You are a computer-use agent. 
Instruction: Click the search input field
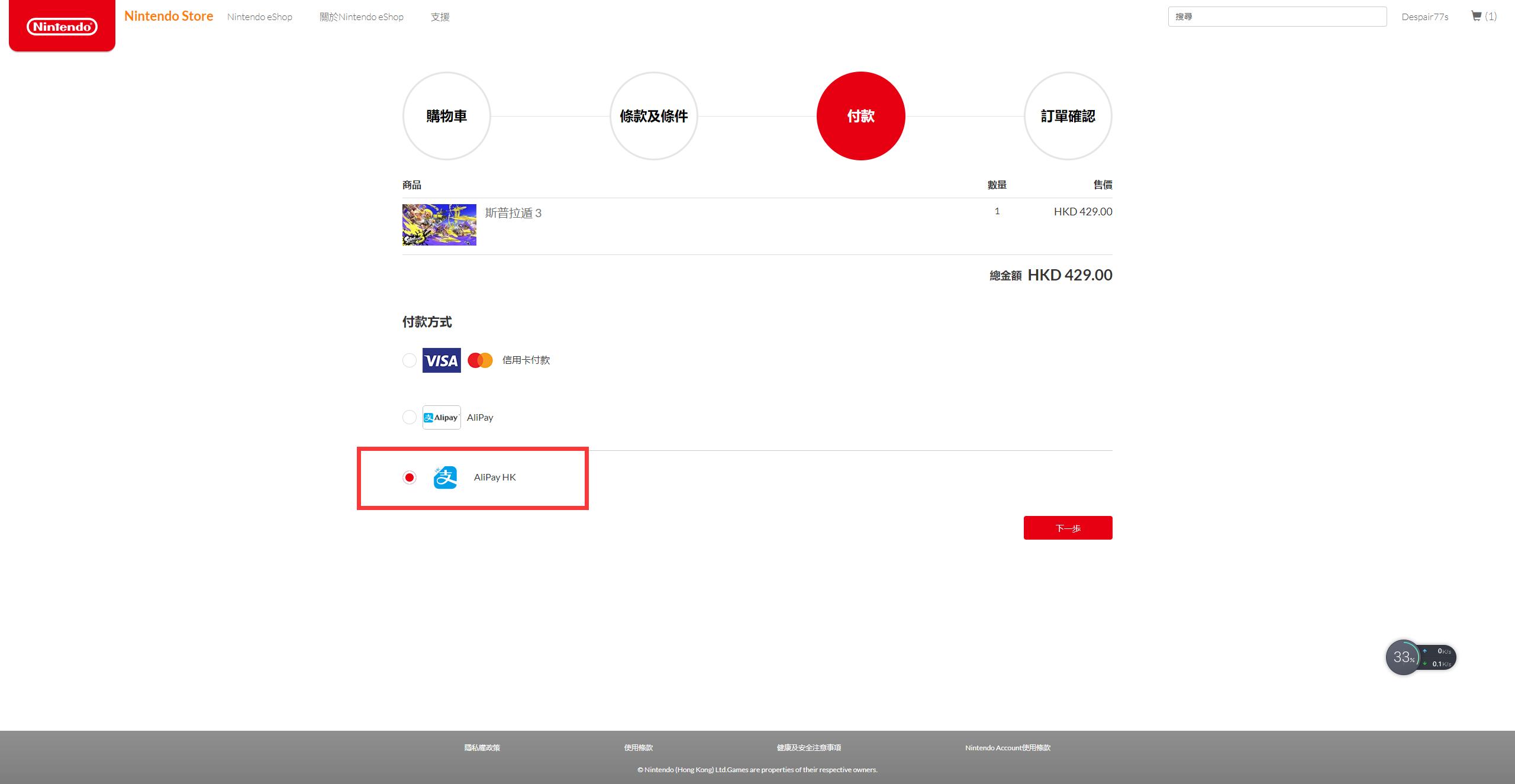click(x=1277, y=16)
